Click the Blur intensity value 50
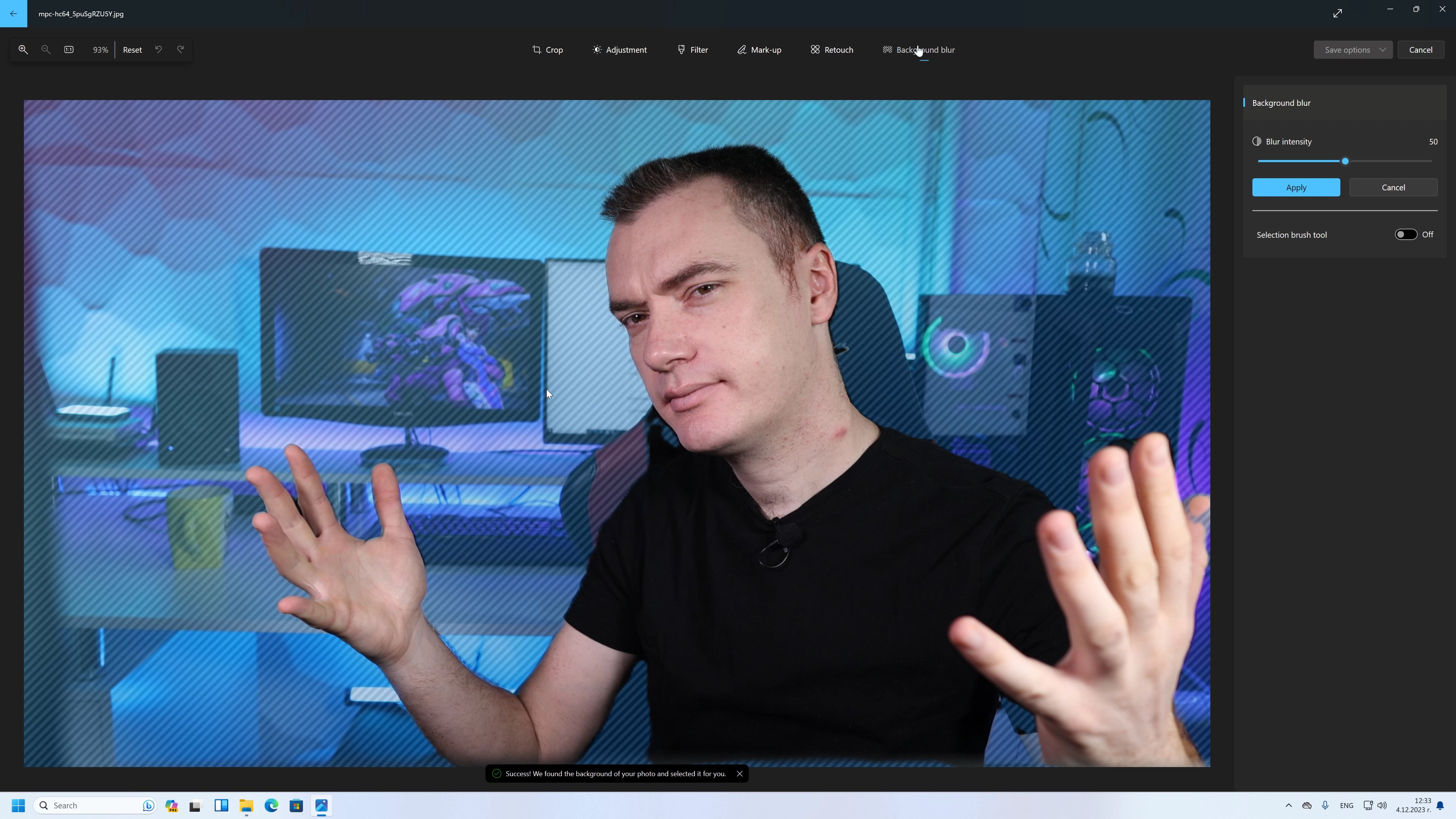1456x819 pixels. 1433,142
